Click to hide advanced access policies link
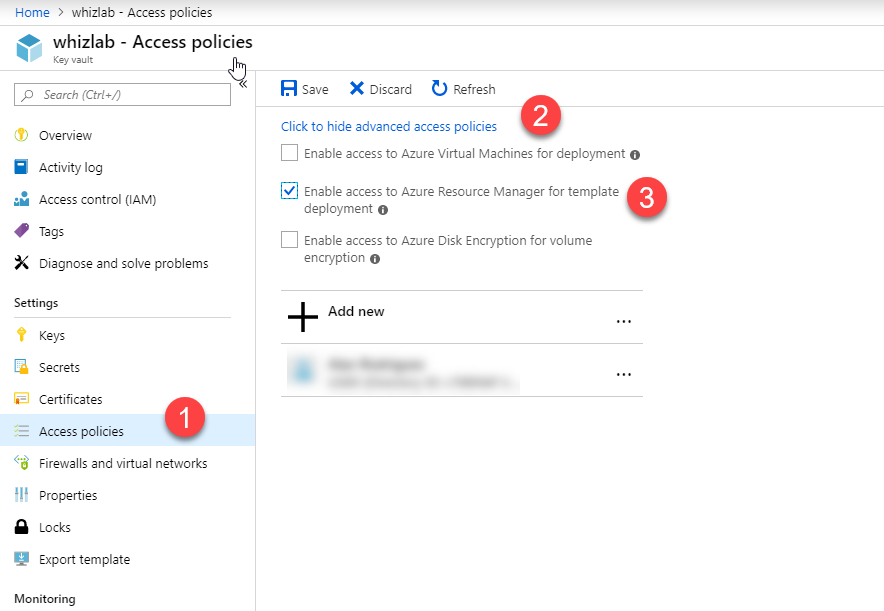 [x=389, y=126]
